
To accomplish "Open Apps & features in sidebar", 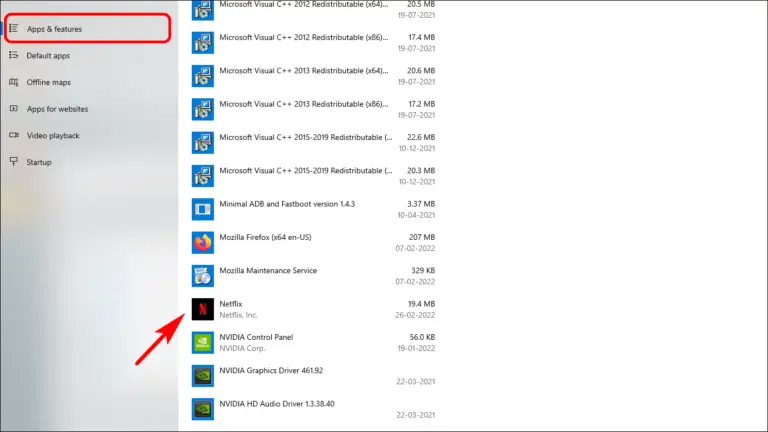I will click(x=54, y=29).
